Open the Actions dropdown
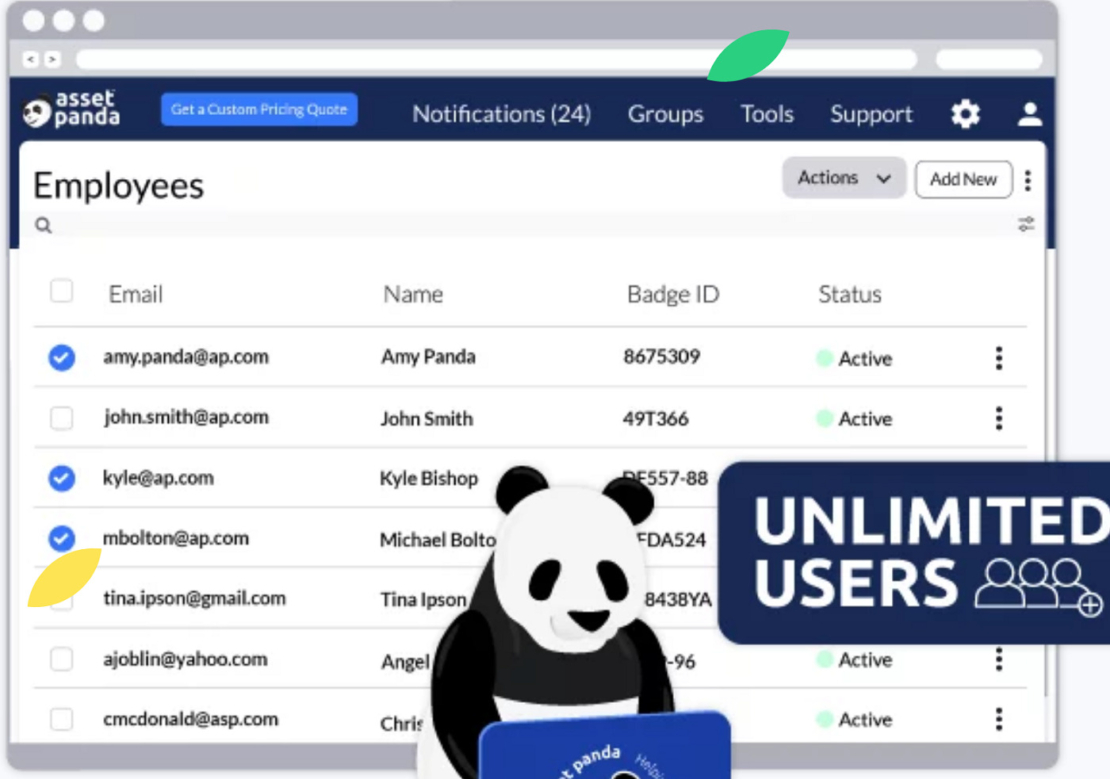Image resolution: width=1110 pixels, height=779 pixels. [x=843, y=178]
